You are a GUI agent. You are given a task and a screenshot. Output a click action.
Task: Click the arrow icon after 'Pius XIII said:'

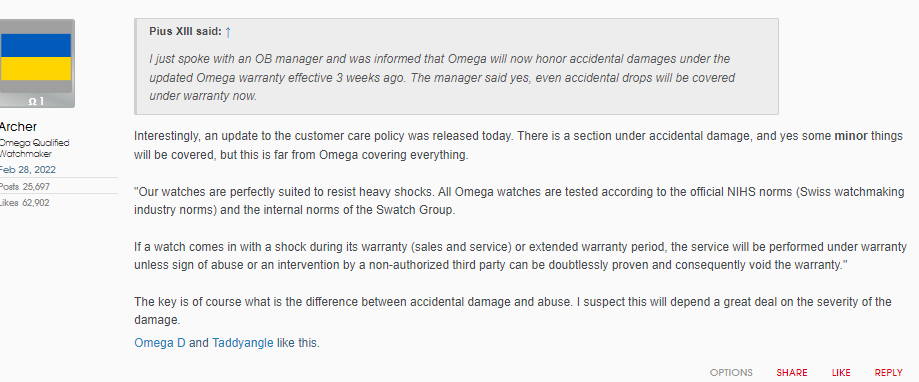228,32
